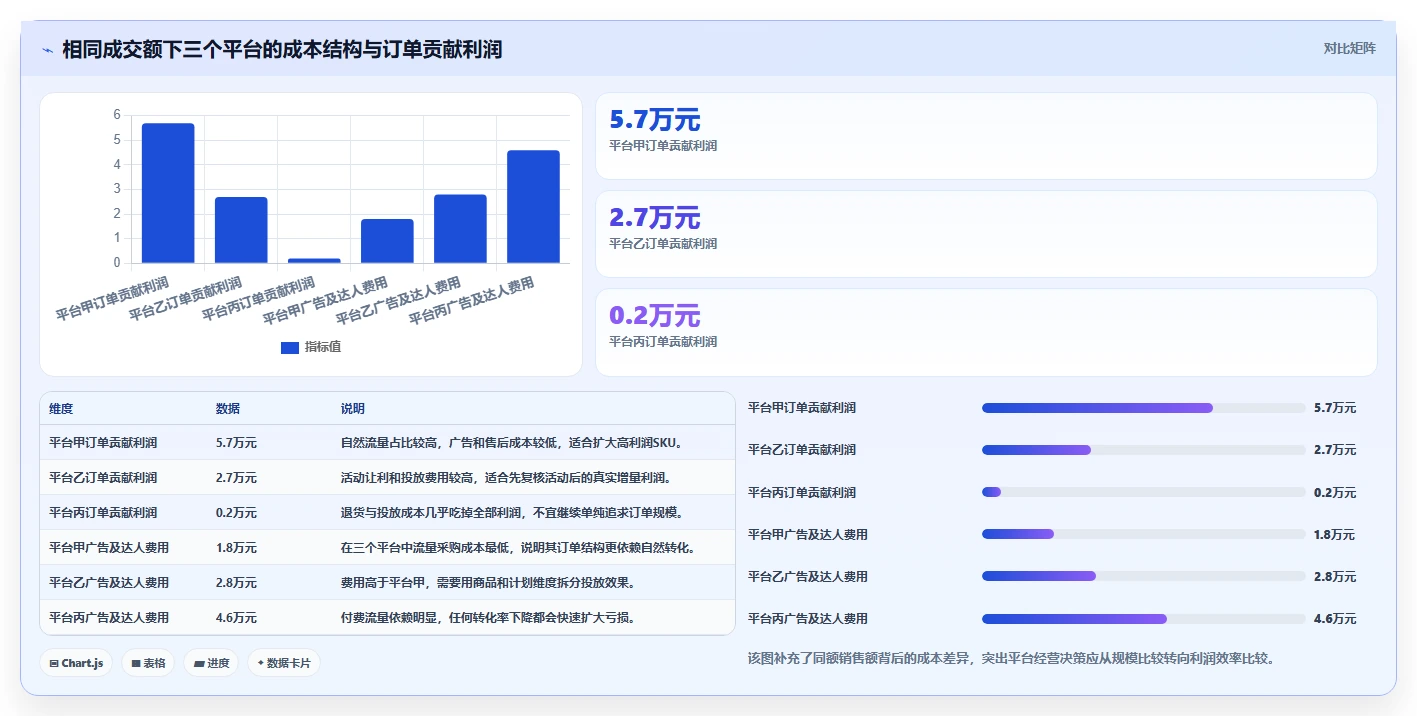Image resolution: width=1417 pixels, height=716 pixels.
Task: Select the 平台甲广告及达人费用 table row label
Action: (109, 547)
